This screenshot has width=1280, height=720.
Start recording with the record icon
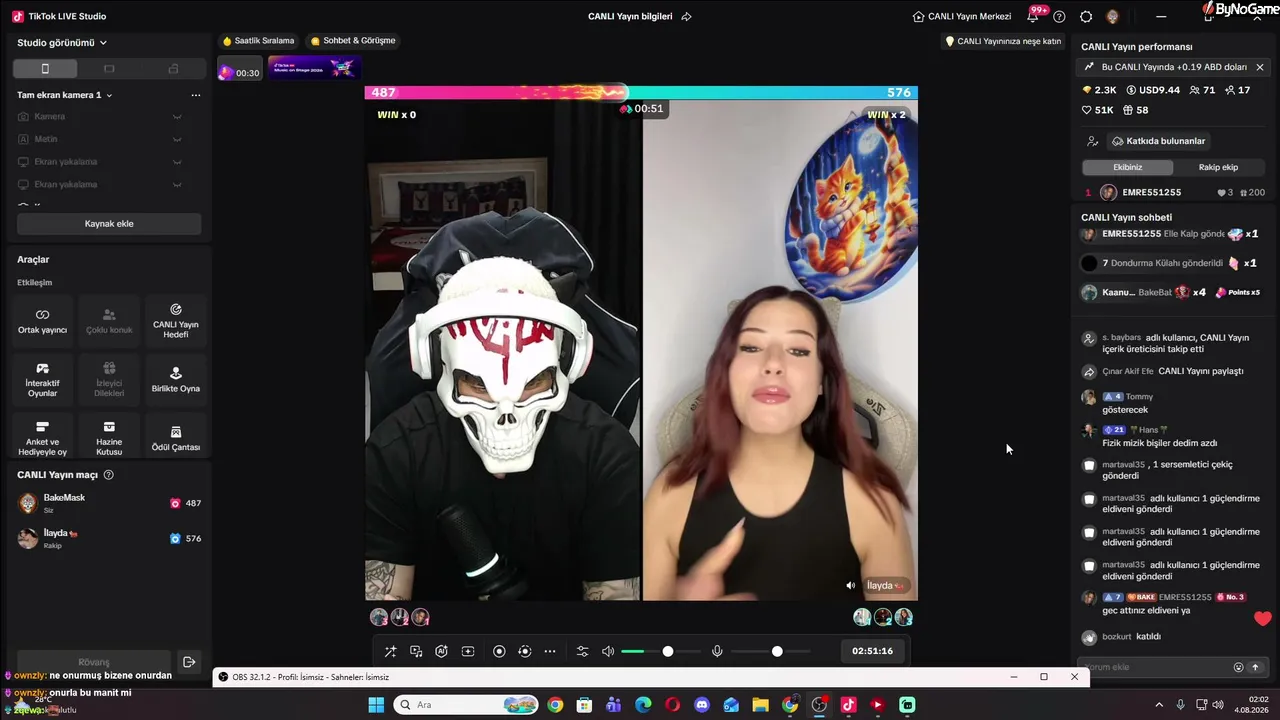[499, 652]
